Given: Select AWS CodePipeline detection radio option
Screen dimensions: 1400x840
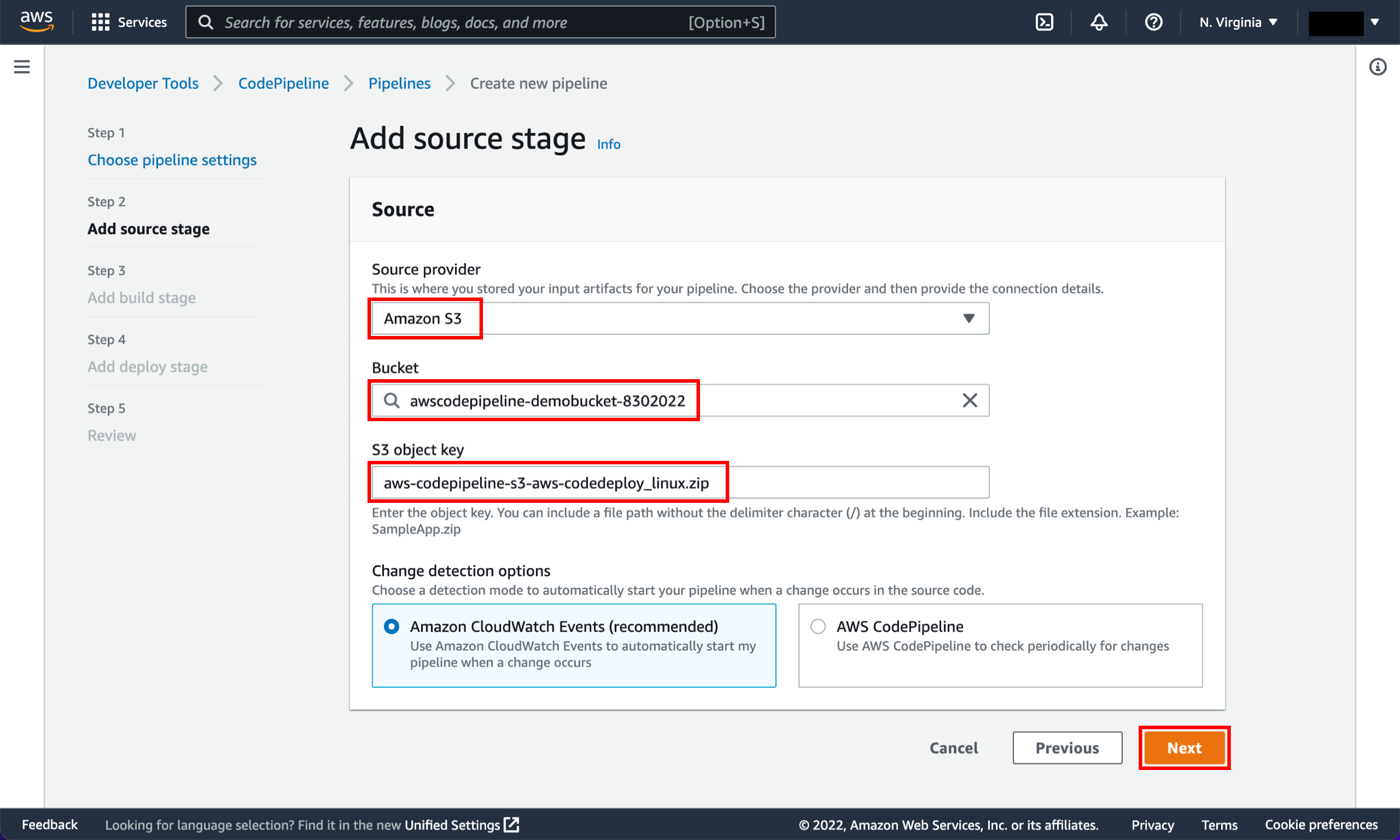Looking at the screenshot, I should tap(818, 626).
